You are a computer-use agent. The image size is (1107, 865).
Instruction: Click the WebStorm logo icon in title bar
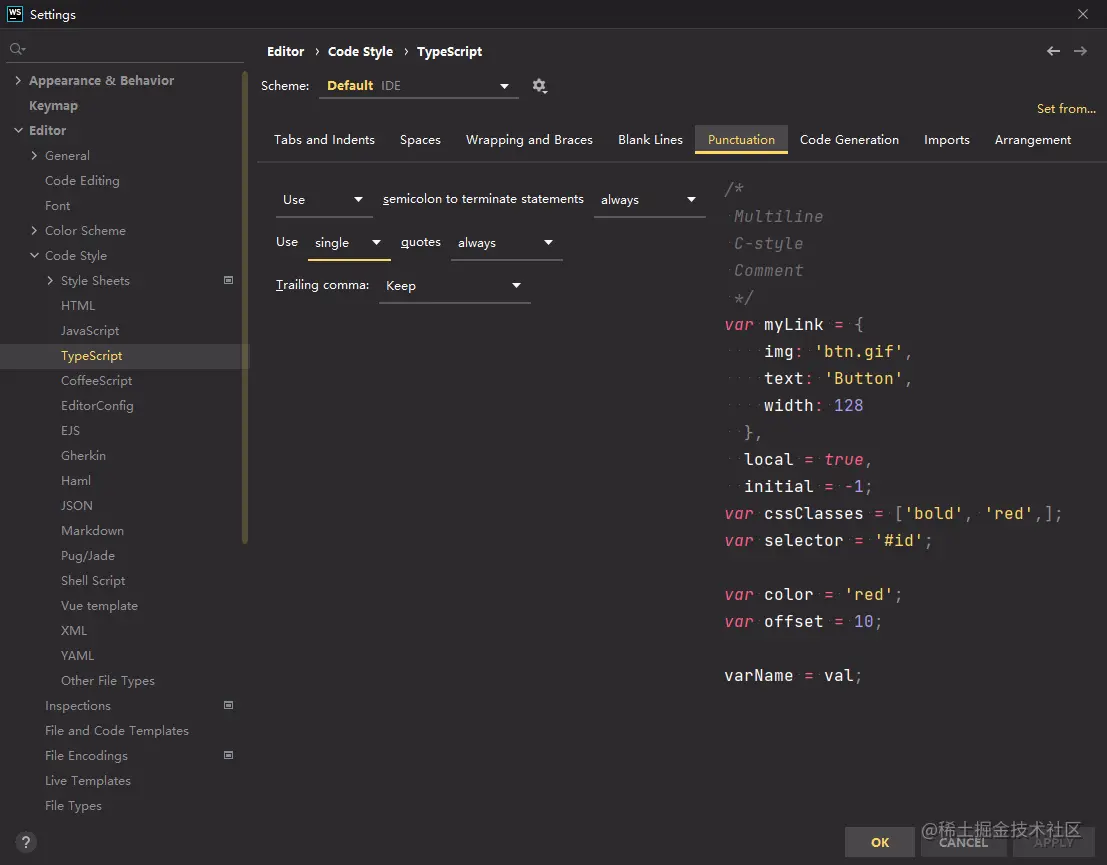point(14,14)
